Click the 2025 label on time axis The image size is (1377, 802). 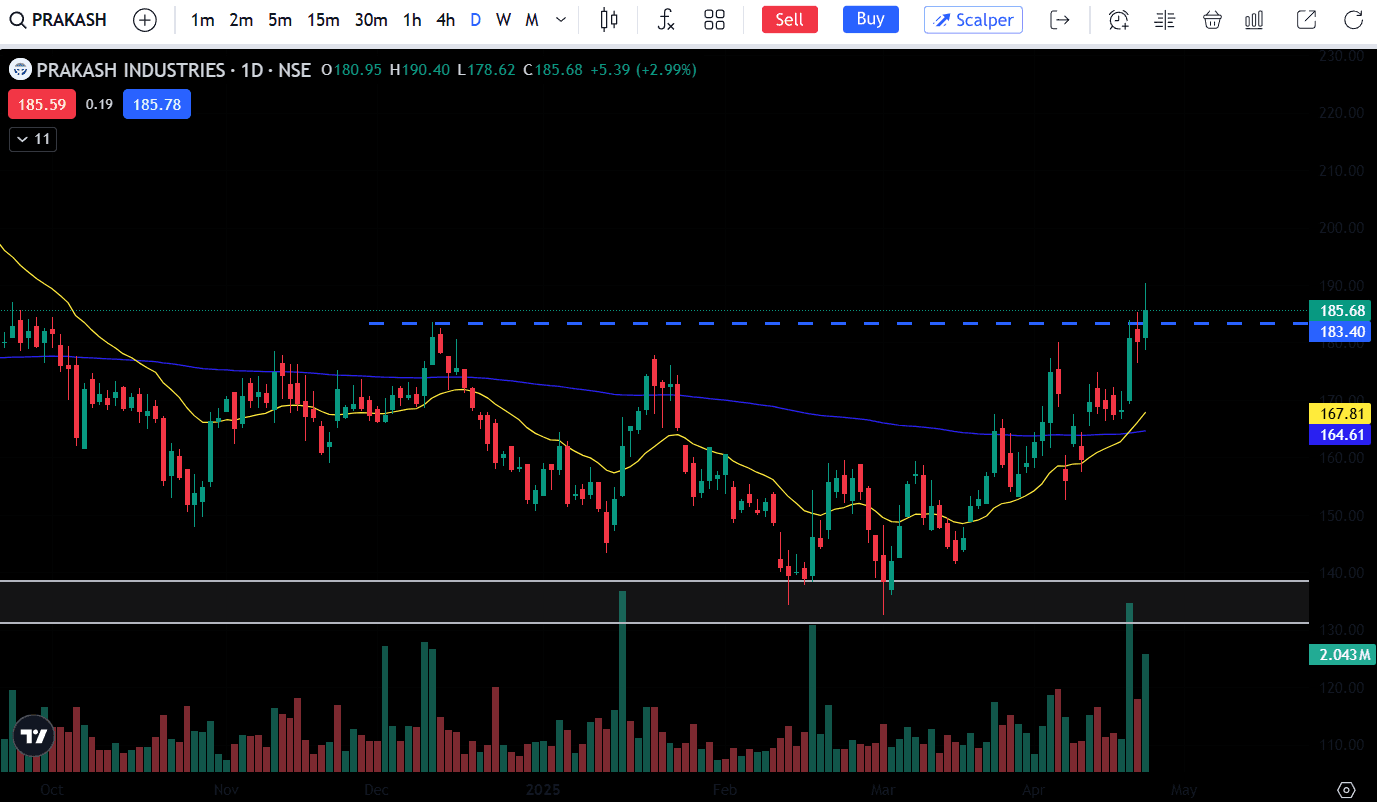544,790
